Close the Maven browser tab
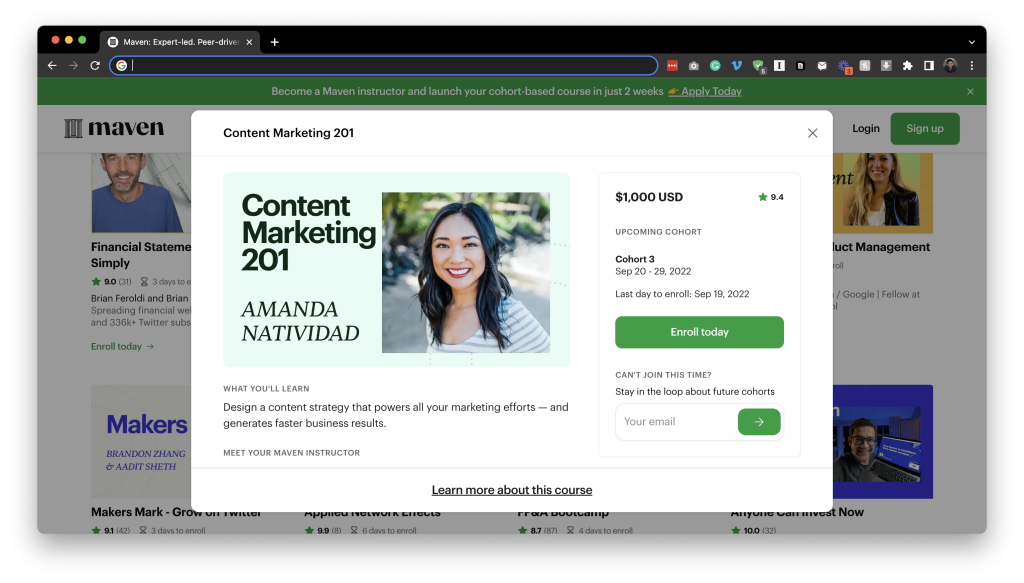This screenshot has width=1024, height=583. coord(249,42)
